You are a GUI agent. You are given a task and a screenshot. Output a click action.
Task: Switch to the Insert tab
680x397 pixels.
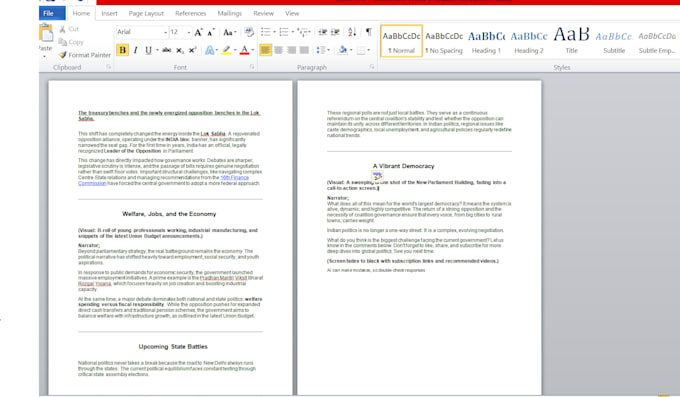[x=109, y=13]
